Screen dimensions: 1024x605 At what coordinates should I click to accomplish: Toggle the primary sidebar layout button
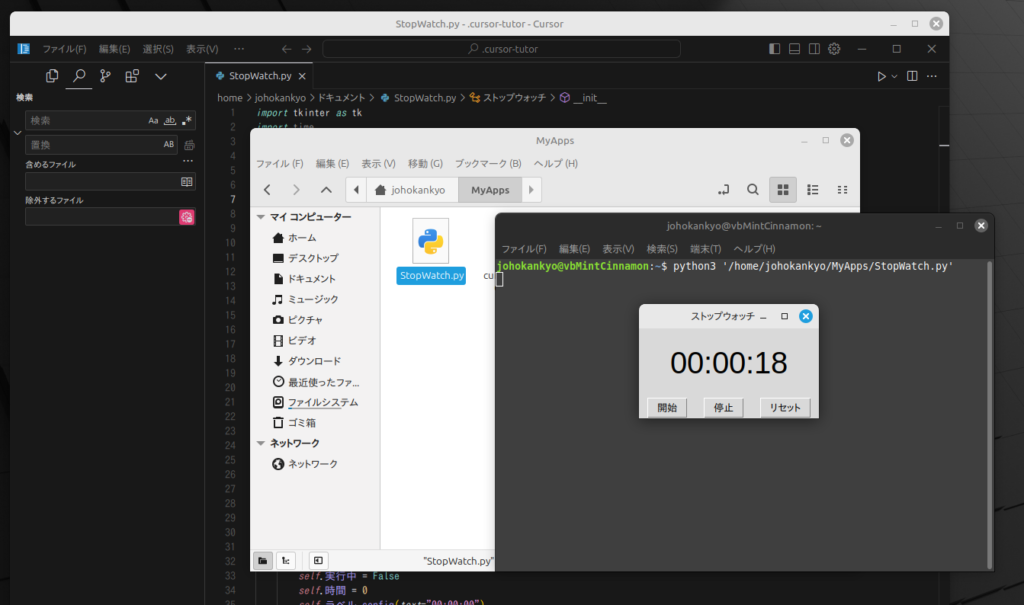pyautogui.click(x=775, y=48)
